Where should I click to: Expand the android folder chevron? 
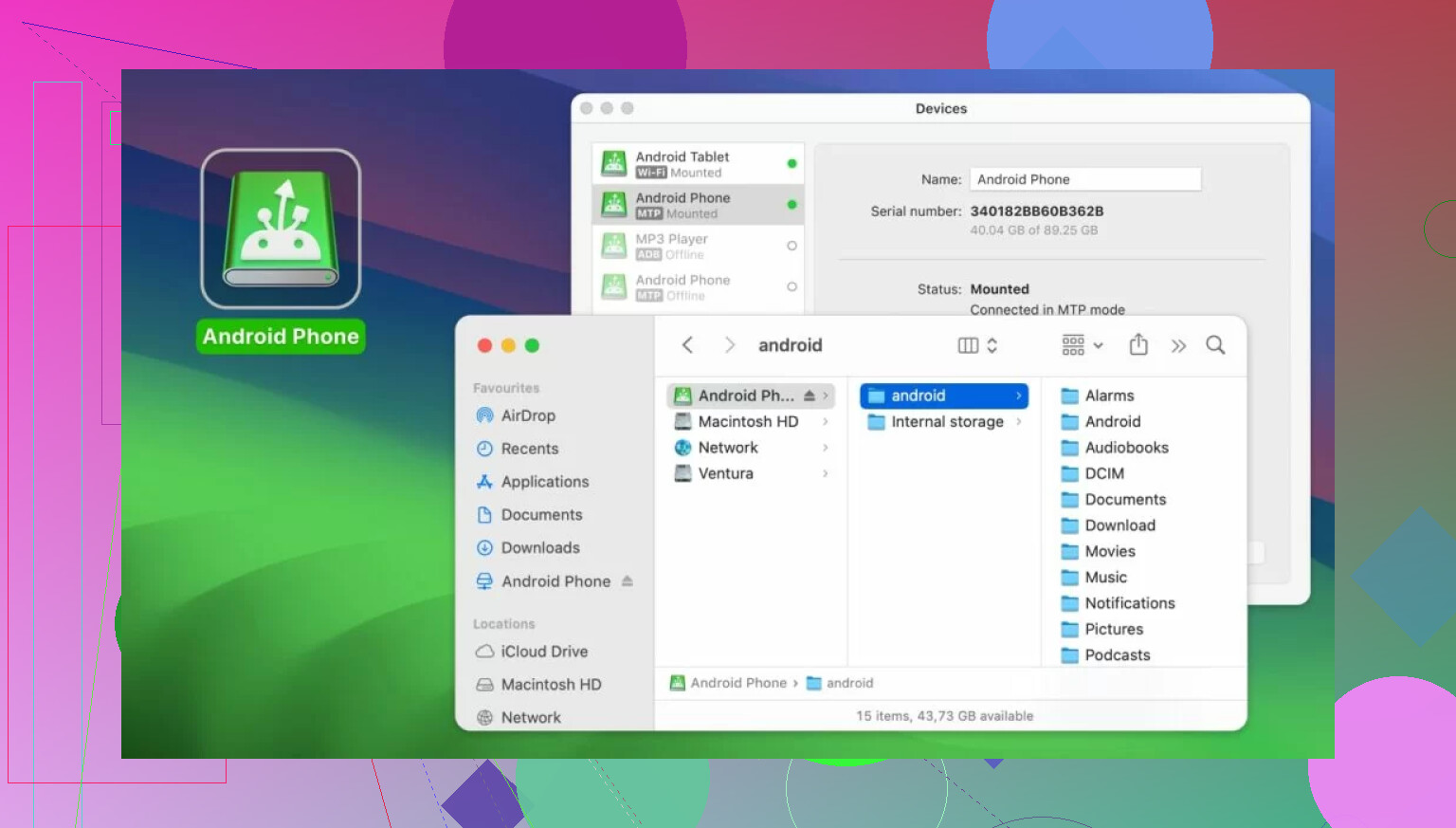(x=1019, y=396)
